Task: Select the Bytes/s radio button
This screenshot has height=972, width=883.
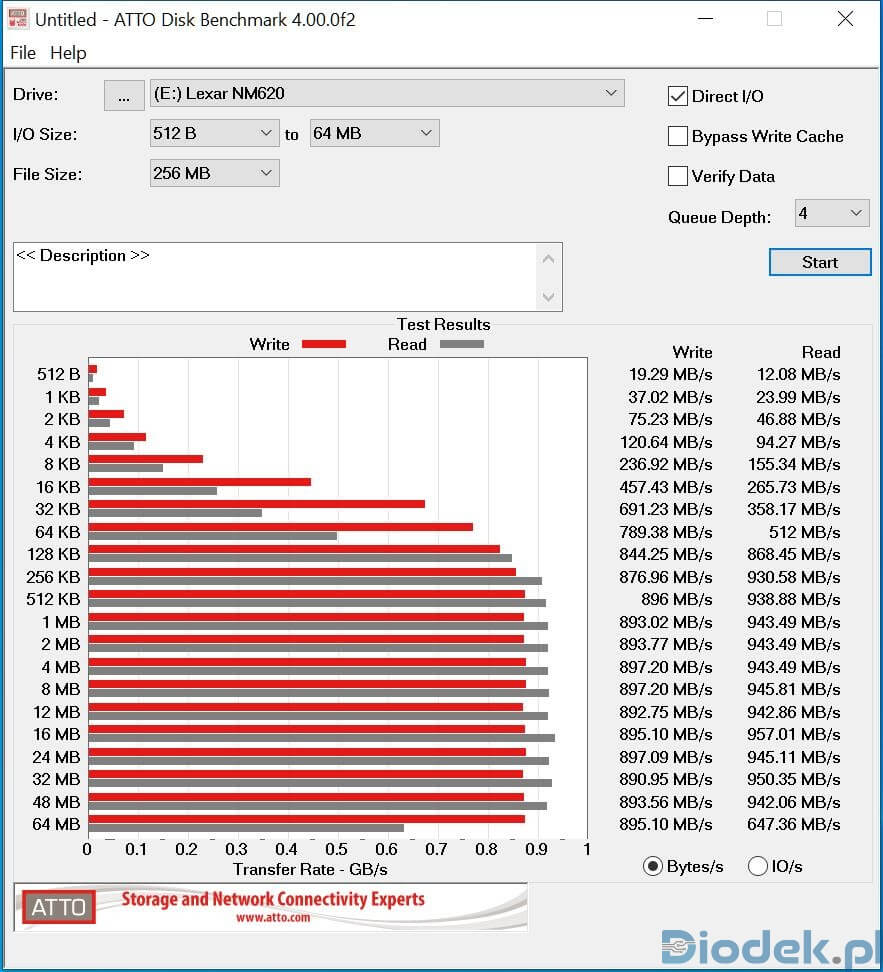Action: click(654, 866)
